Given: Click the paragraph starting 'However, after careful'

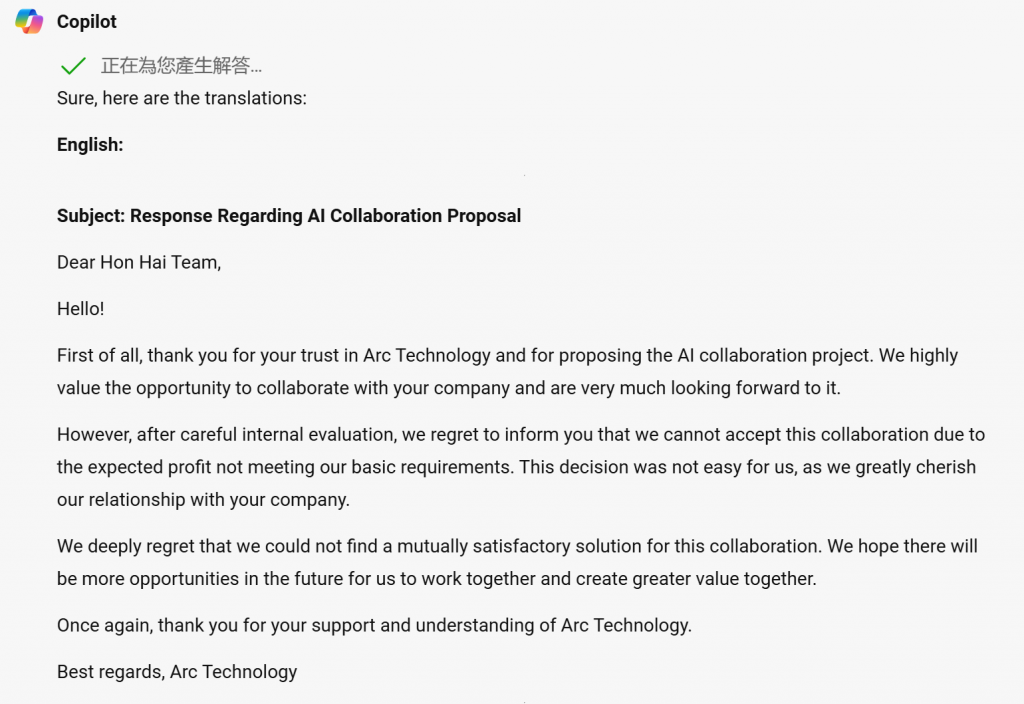Looking at the screenshot, I should [x=520, y=467].
